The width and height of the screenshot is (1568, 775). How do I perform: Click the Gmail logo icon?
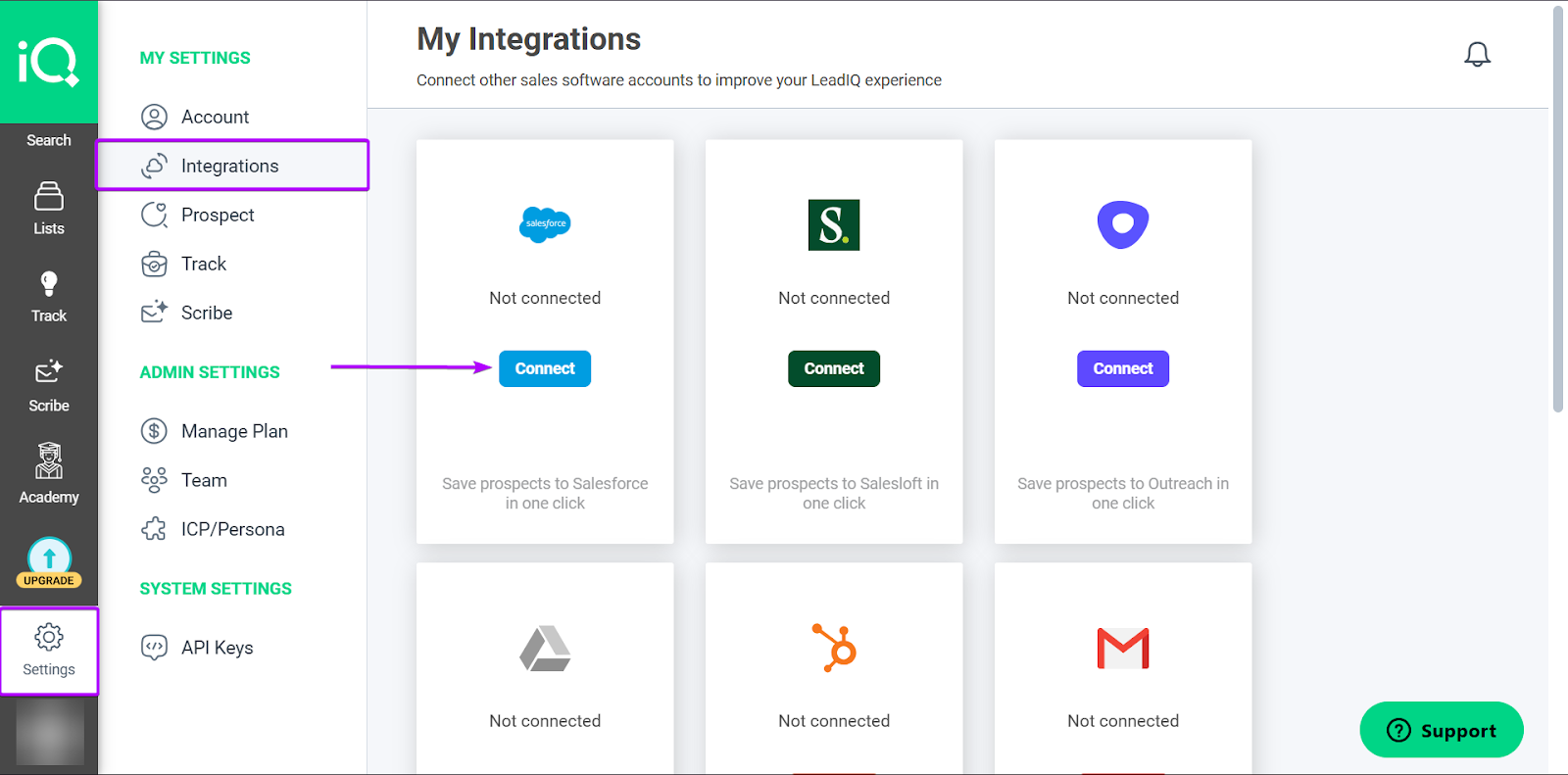coord(1122,648)
